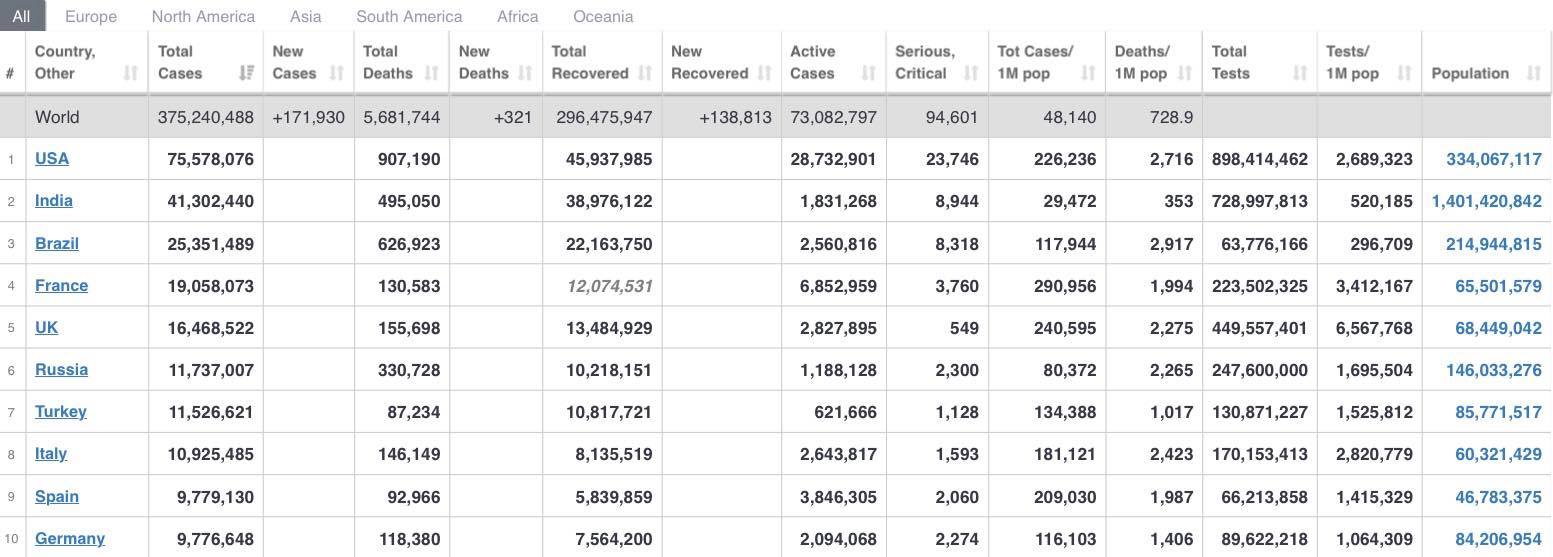Open the Spain country link
The height and width of the screenshot is (557, 1553).
[57, 496]
